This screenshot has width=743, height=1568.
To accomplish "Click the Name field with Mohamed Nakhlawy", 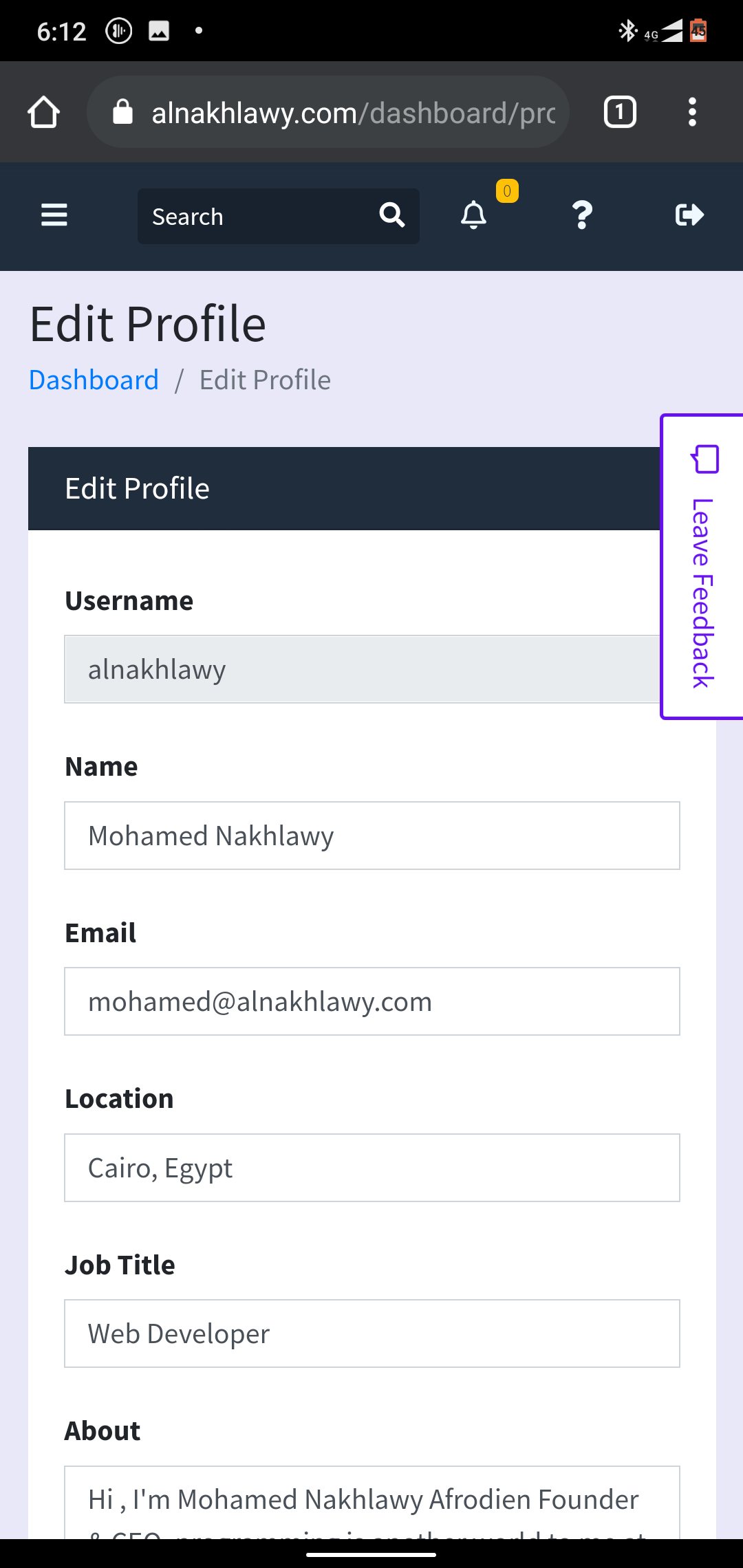I will (371, 836).
